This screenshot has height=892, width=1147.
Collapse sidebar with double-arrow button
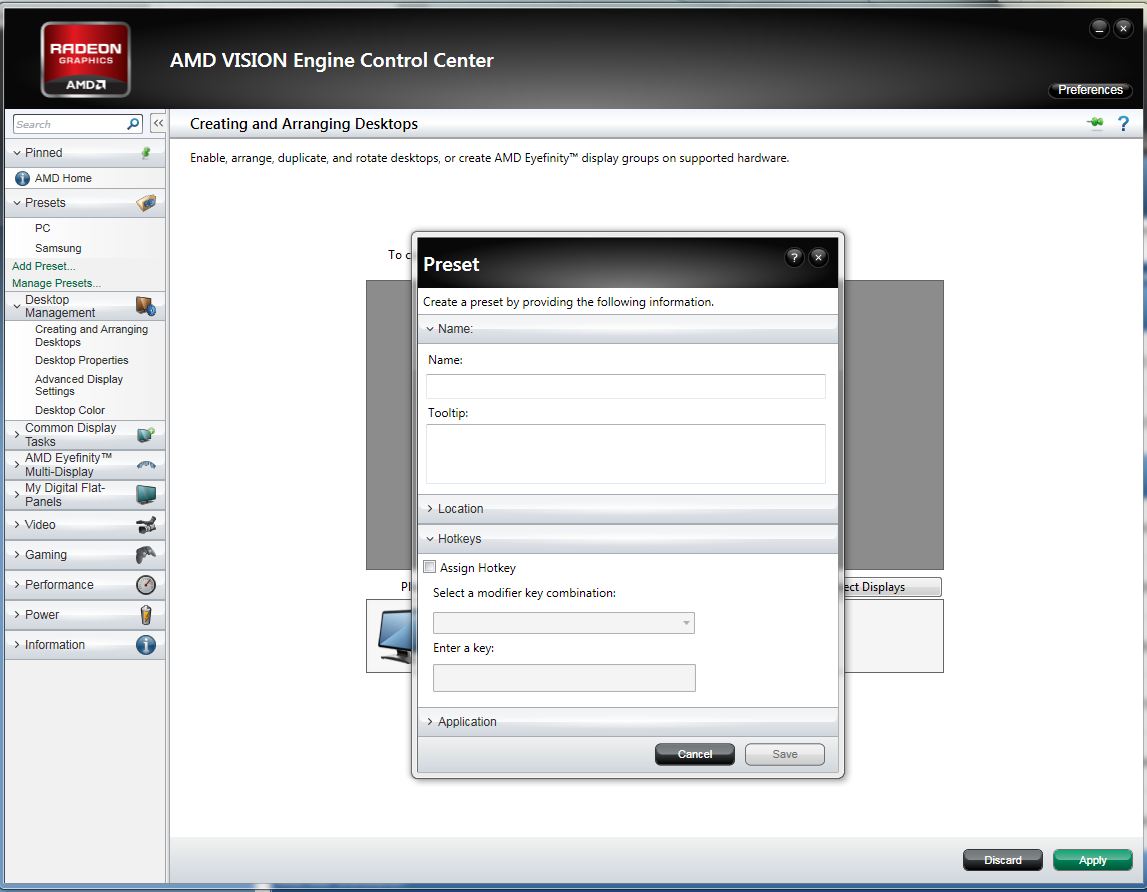pyautogui.click(x=158, y=123)
